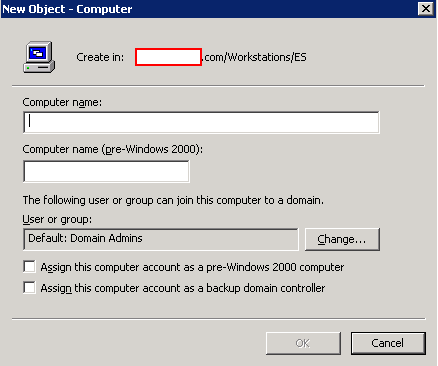This screenshot has height=366, width=438.
Task: Select the Default: Domain Admins field
Action: tap(161, 239)
